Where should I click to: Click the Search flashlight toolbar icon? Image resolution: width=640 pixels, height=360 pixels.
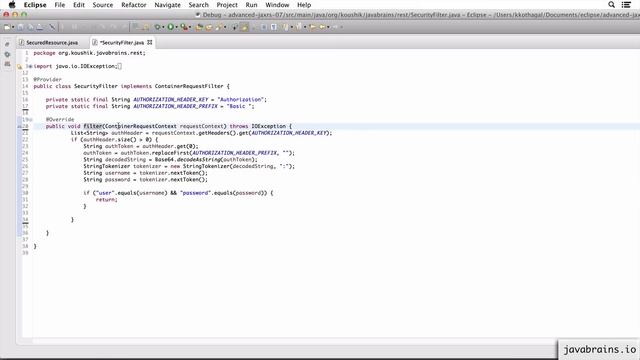pos(235,27)
